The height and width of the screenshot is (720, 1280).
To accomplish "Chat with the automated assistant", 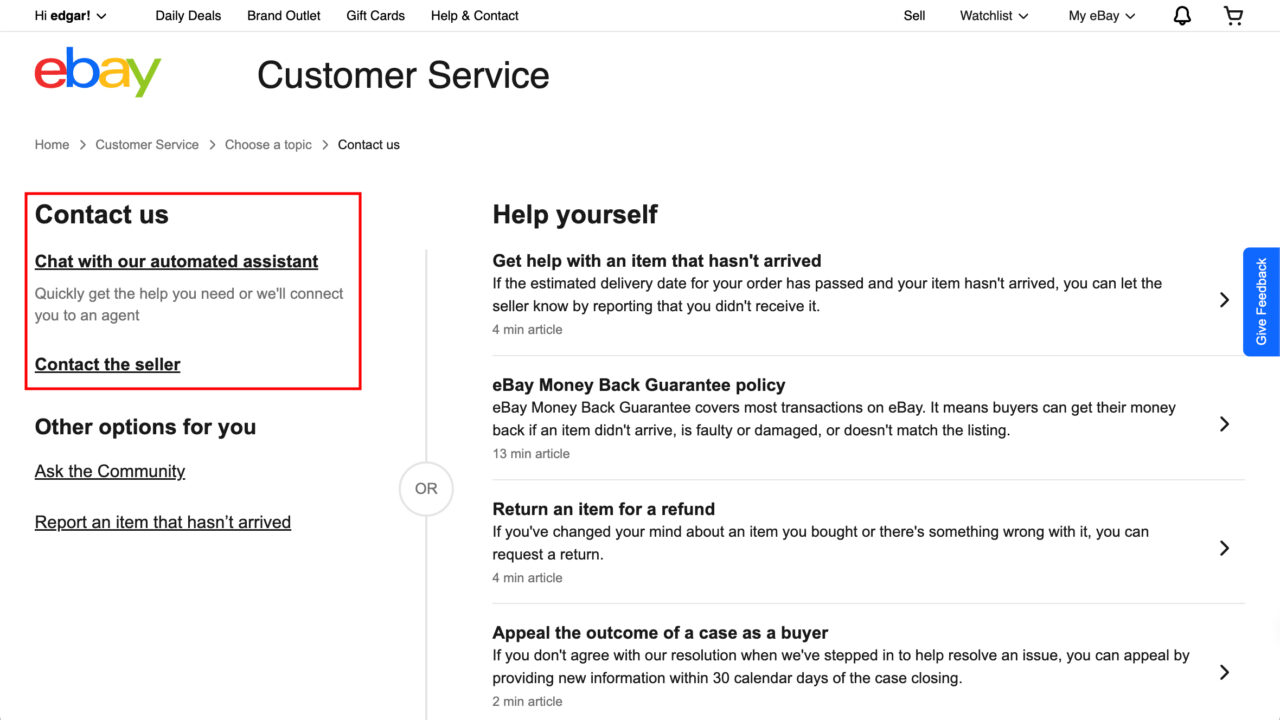I will click(x=176, y=261).
